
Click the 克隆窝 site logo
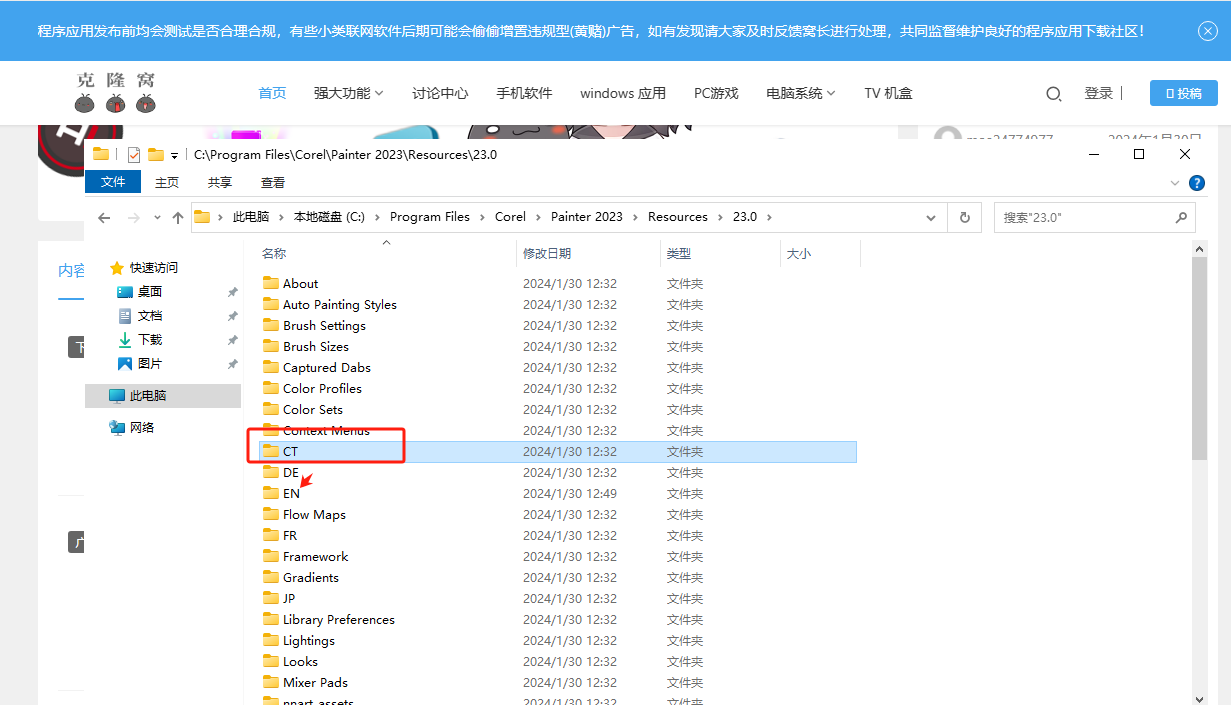click(x=116, y=92)
